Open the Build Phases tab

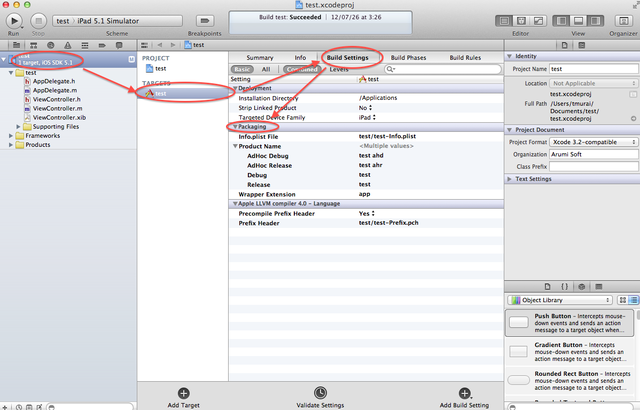coord(408,58)
